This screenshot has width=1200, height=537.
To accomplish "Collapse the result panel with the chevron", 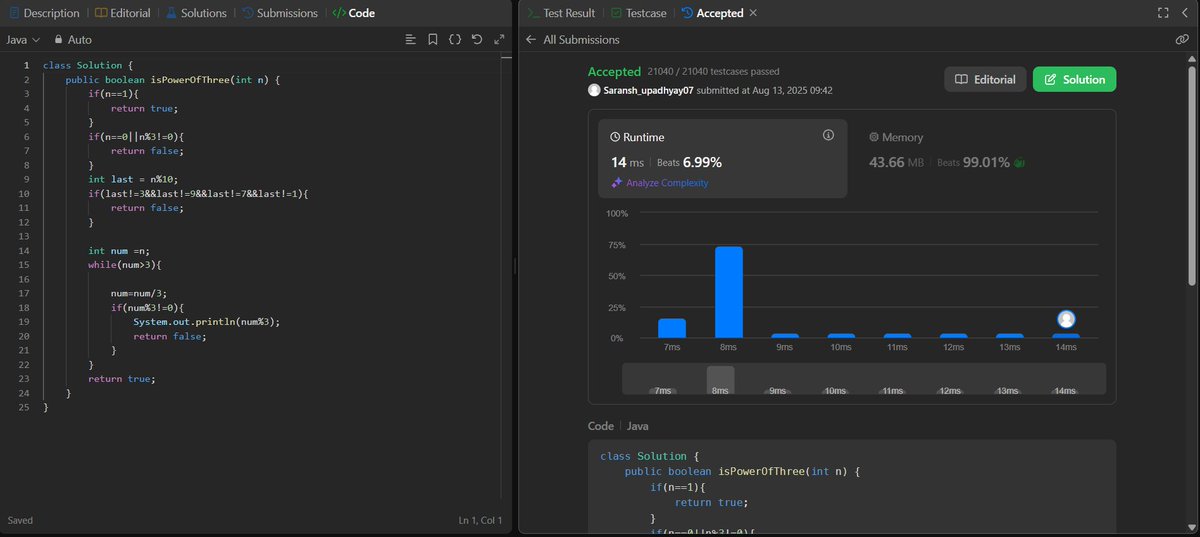I will pyautogui.click(x=1185, y=13).
